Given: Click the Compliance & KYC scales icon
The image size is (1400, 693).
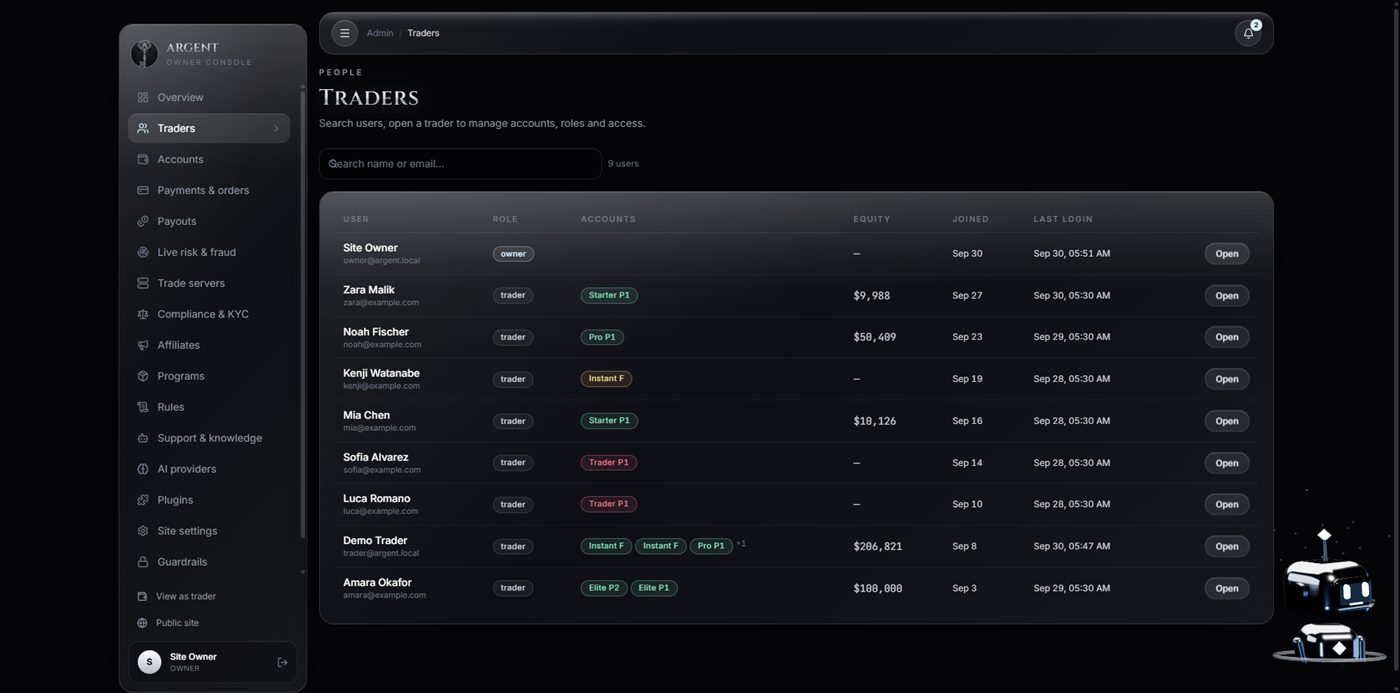Looking at the screenshot, I should click(143, 314).
